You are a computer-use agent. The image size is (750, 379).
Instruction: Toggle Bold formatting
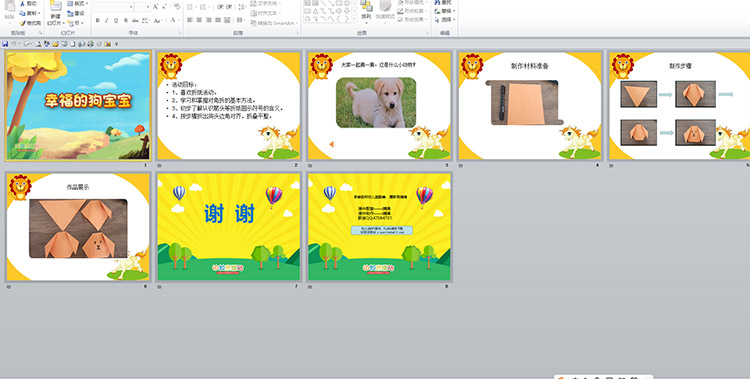point(98,20)
